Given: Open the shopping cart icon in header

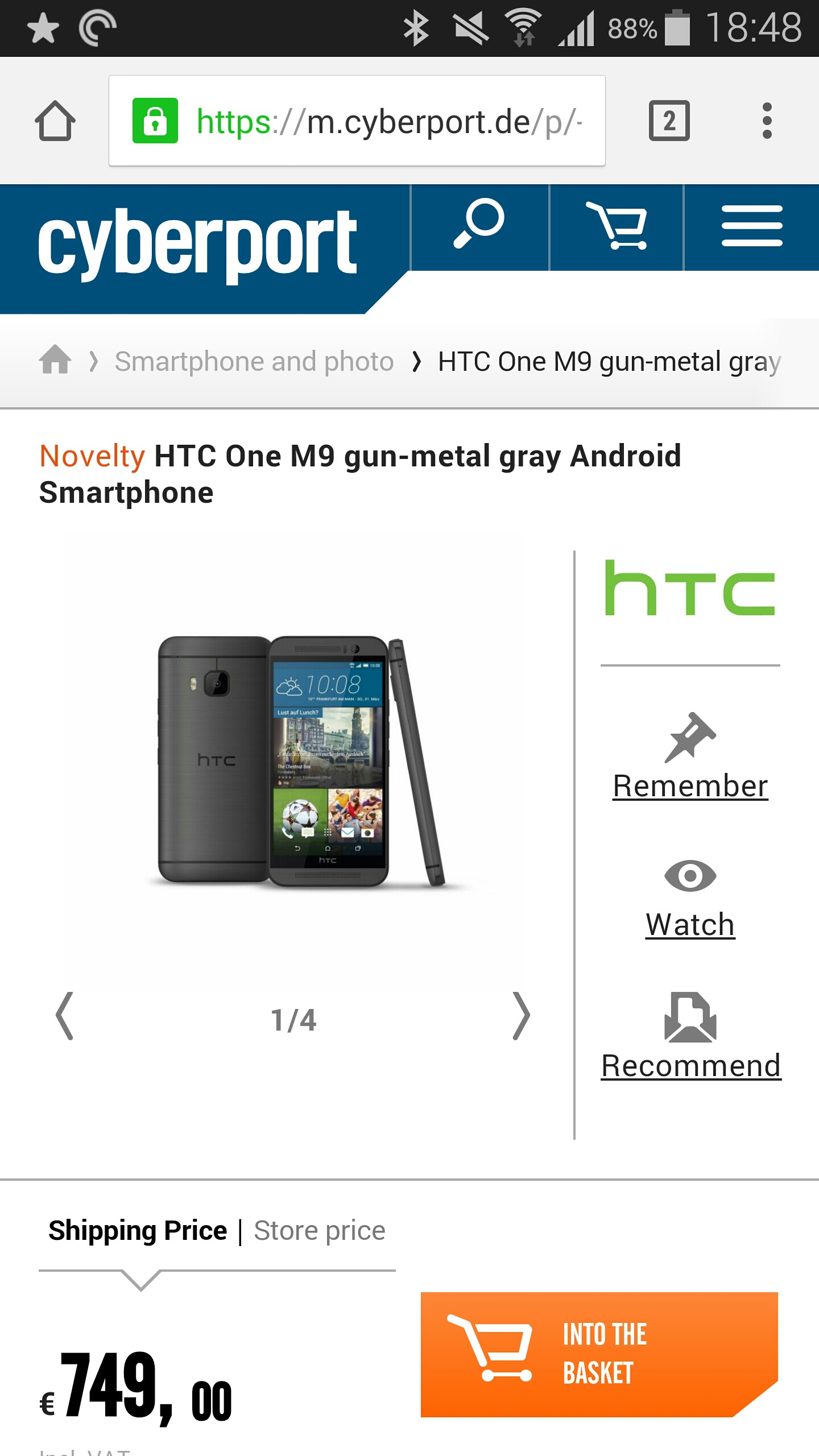Looking at the screenshot, I should click(x=617, y=226).
